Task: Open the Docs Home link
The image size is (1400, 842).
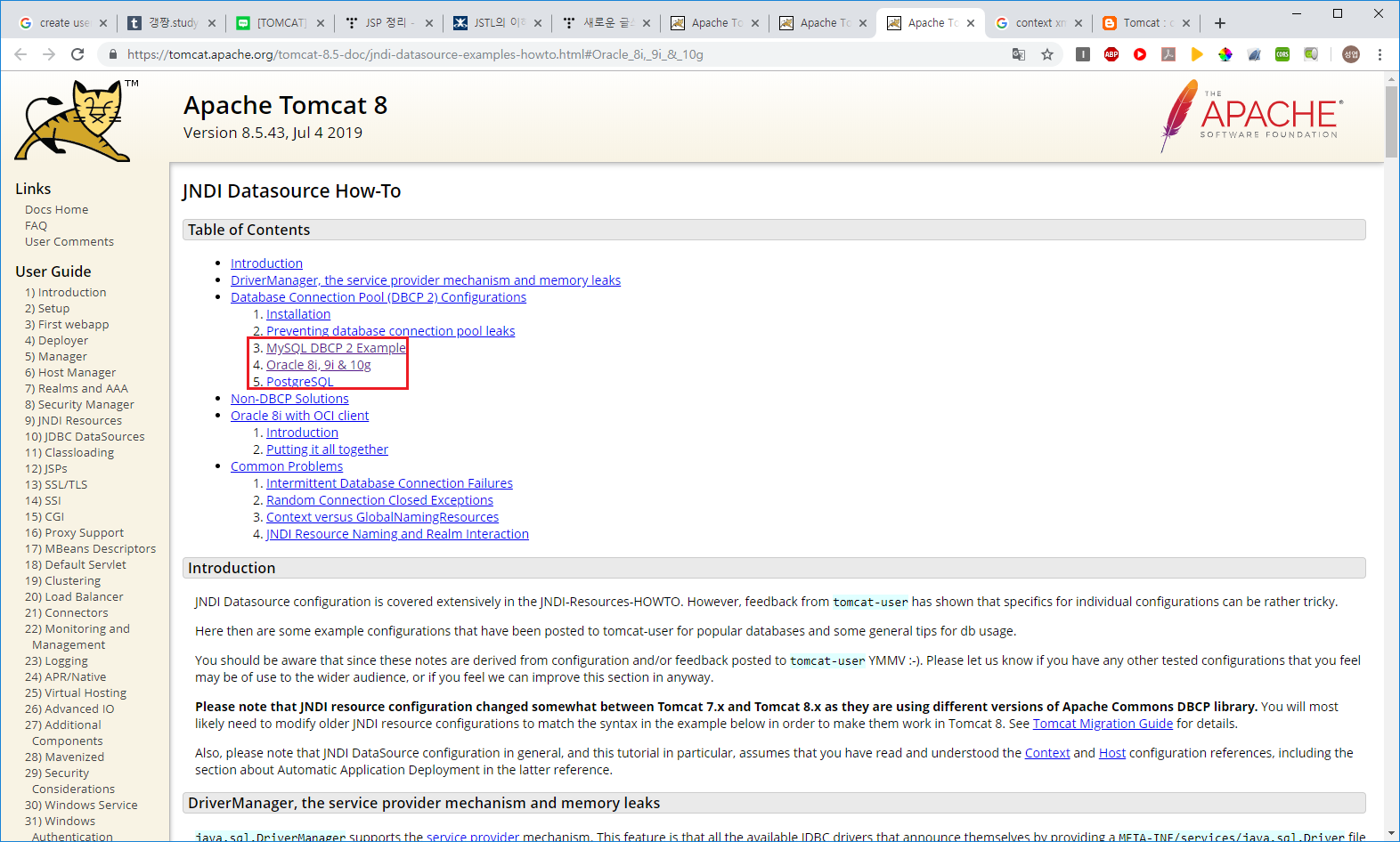Action: pos(57,210)
